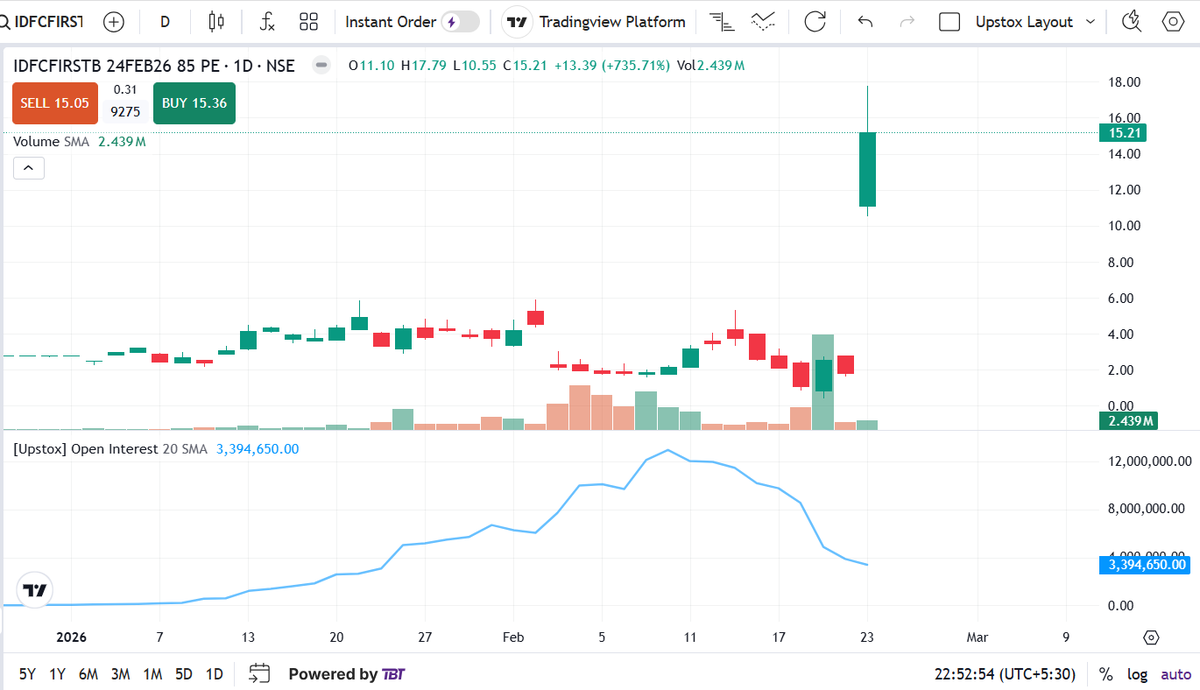Click the grey minus circle beside NSE

click(322, 66)
